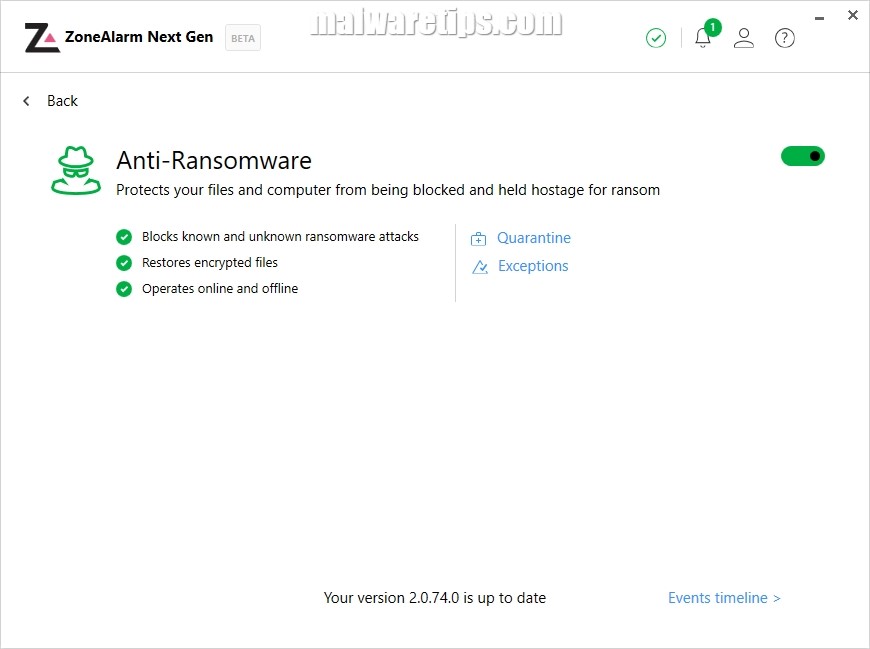This screenshot has width=870, height=649.
Task: Click 'Restores encrypted files' text
Action: (210, 263)
